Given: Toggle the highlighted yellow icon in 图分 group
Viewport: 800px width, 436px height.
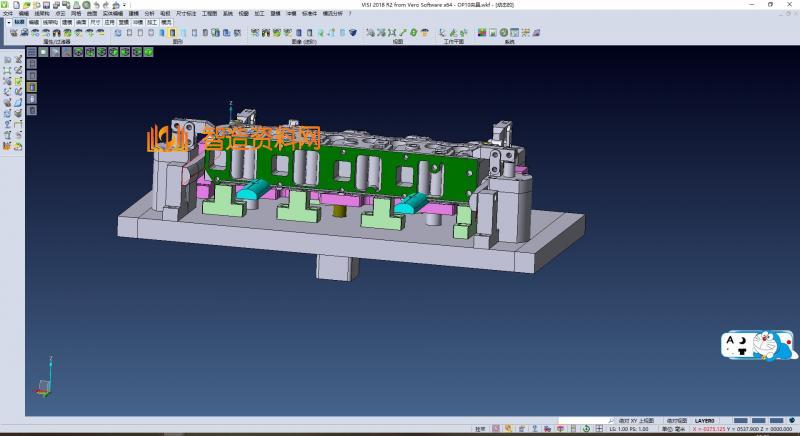Looking at the screenshot, I should click(x=172, y=33).
